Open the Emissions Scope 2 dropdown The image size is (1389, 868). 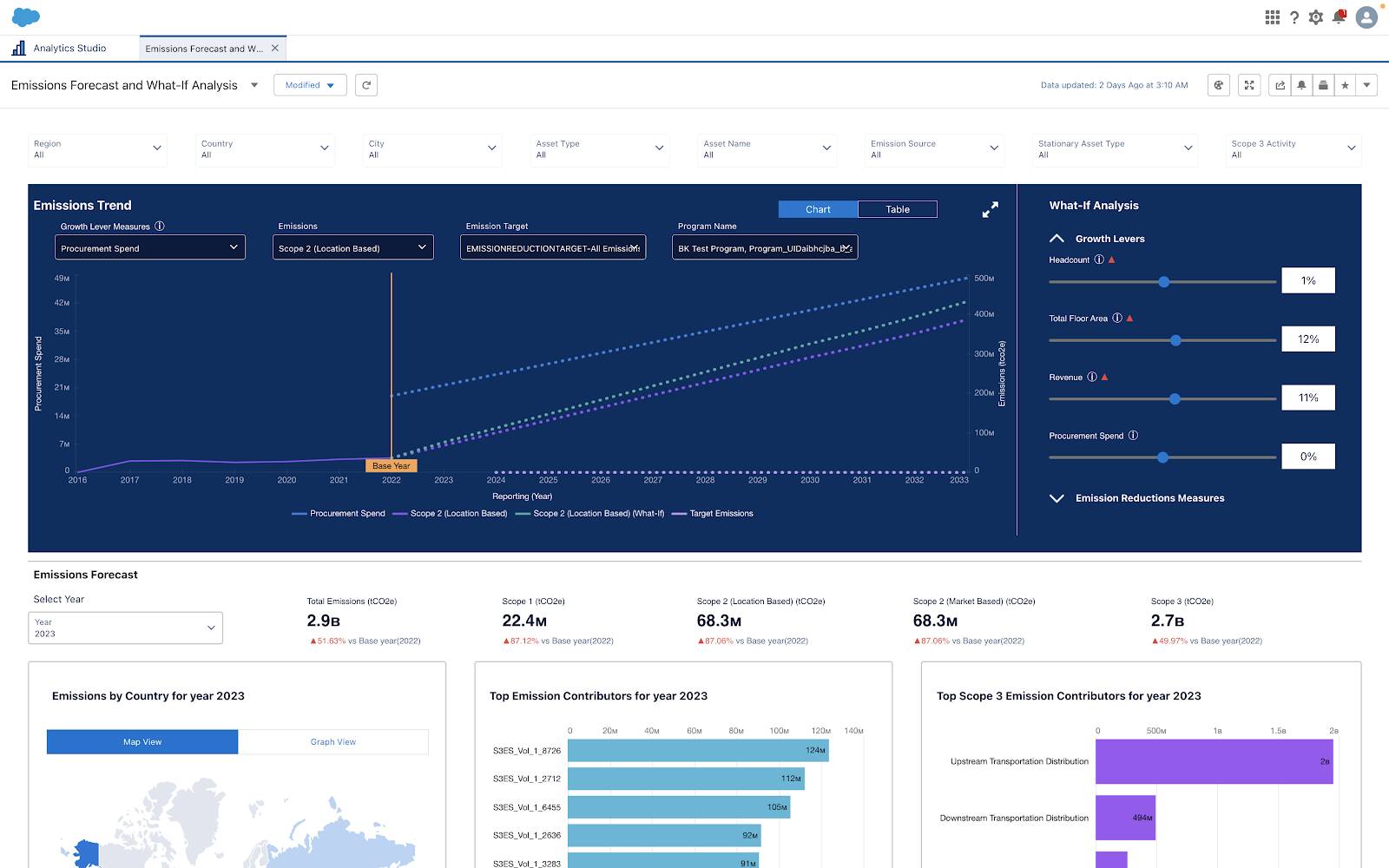tap(352, 247)
